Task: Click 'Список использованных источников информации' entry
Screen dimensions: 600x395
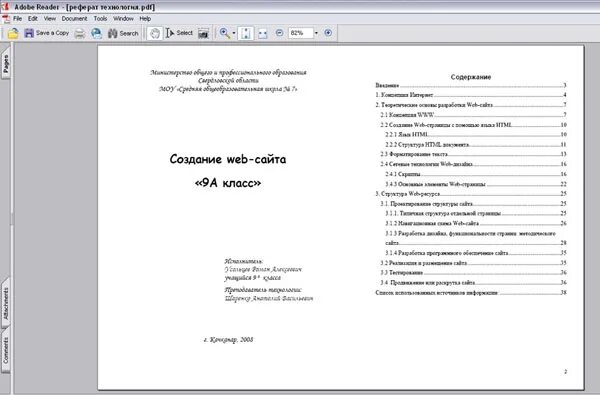Action: click(471, 292)
